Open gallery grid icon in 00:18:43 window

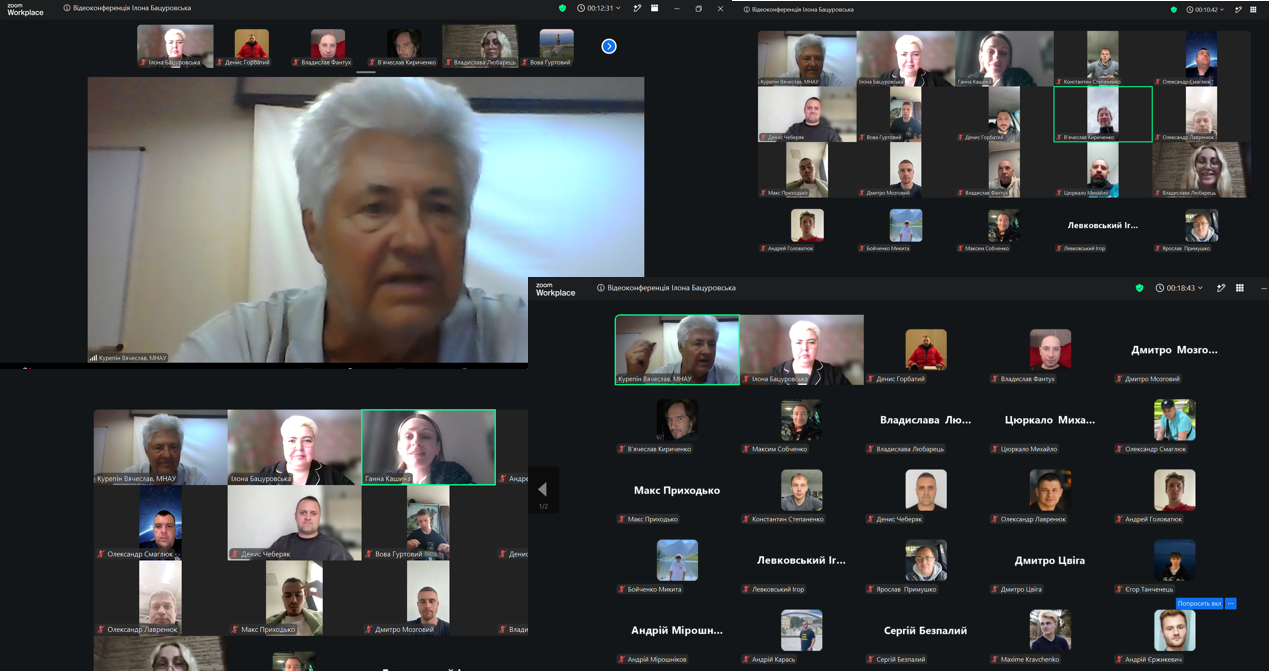(x=1240, y=288)
